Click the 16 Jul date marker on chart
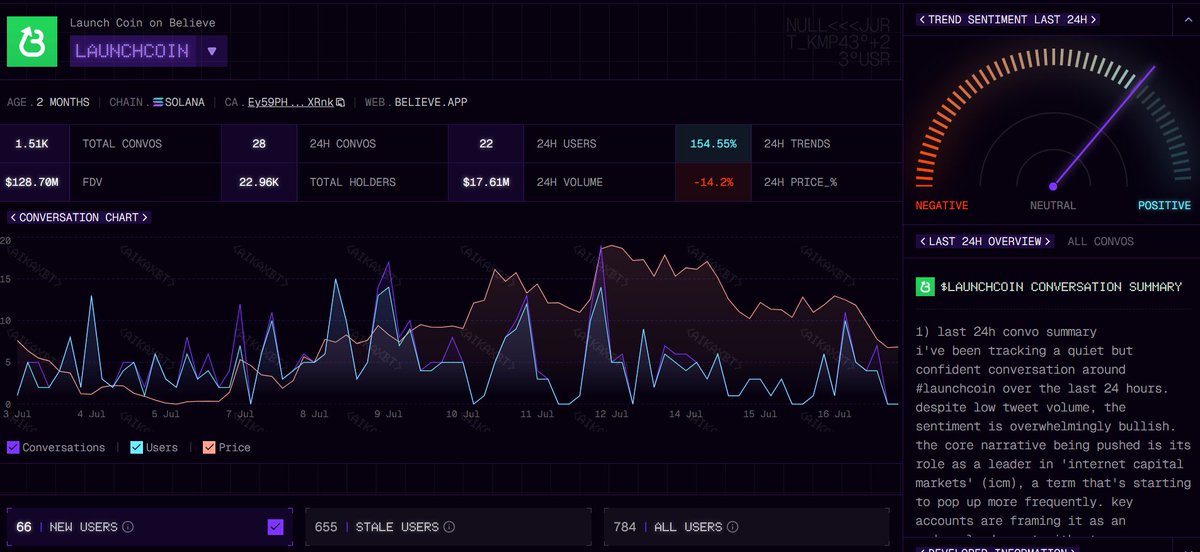 click(836, 413)
